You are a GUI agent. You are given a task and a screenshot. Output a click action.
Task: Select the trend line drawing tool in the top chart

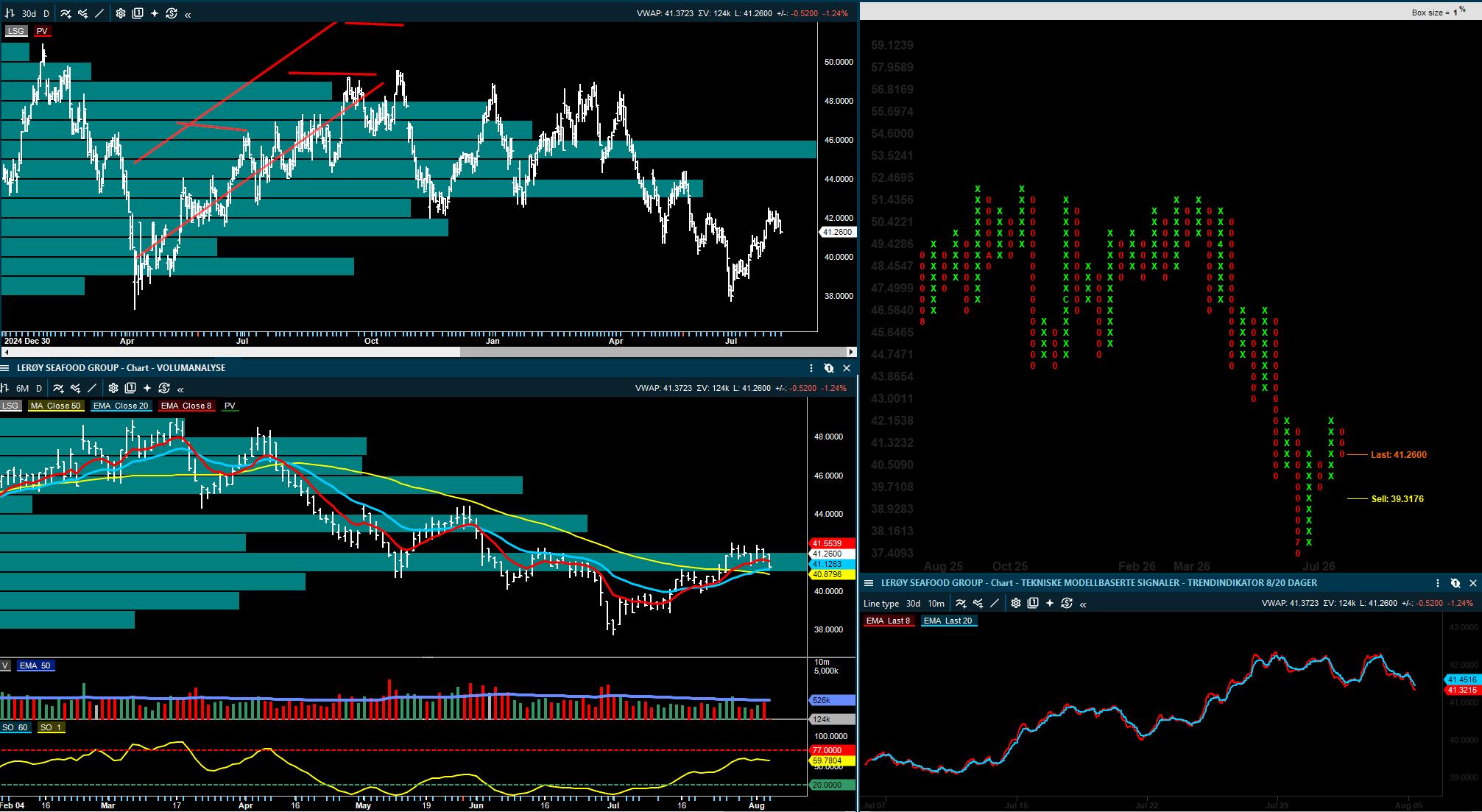pos(99,13)
